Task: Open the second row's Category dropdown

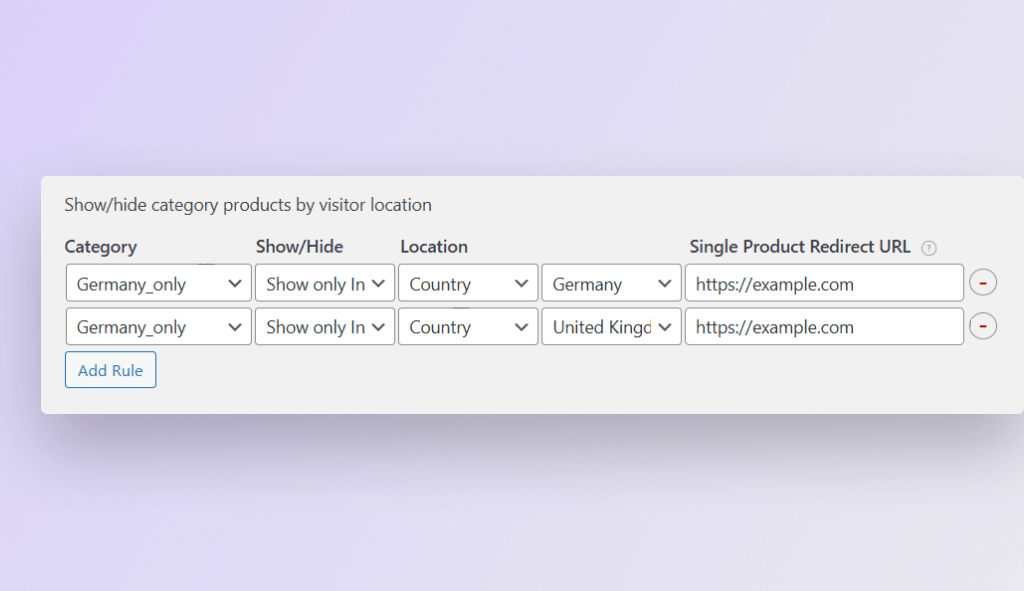Action: click(158, 327)
